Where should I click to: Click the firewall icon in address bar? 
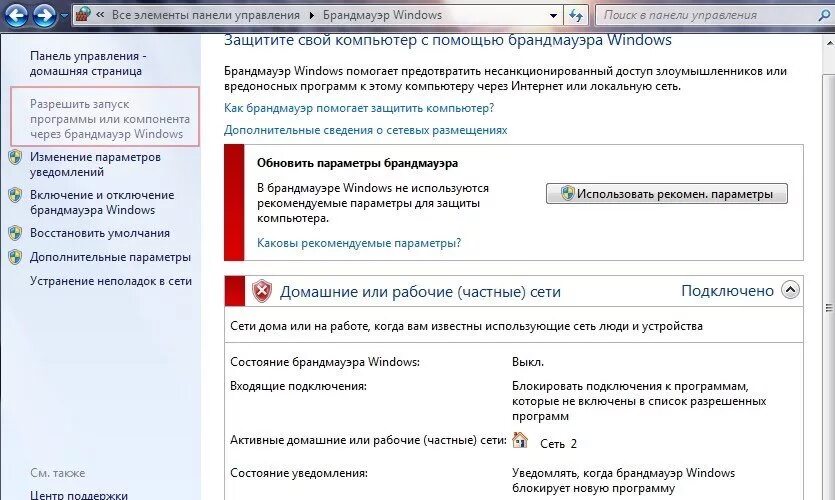tap(83, 14)
